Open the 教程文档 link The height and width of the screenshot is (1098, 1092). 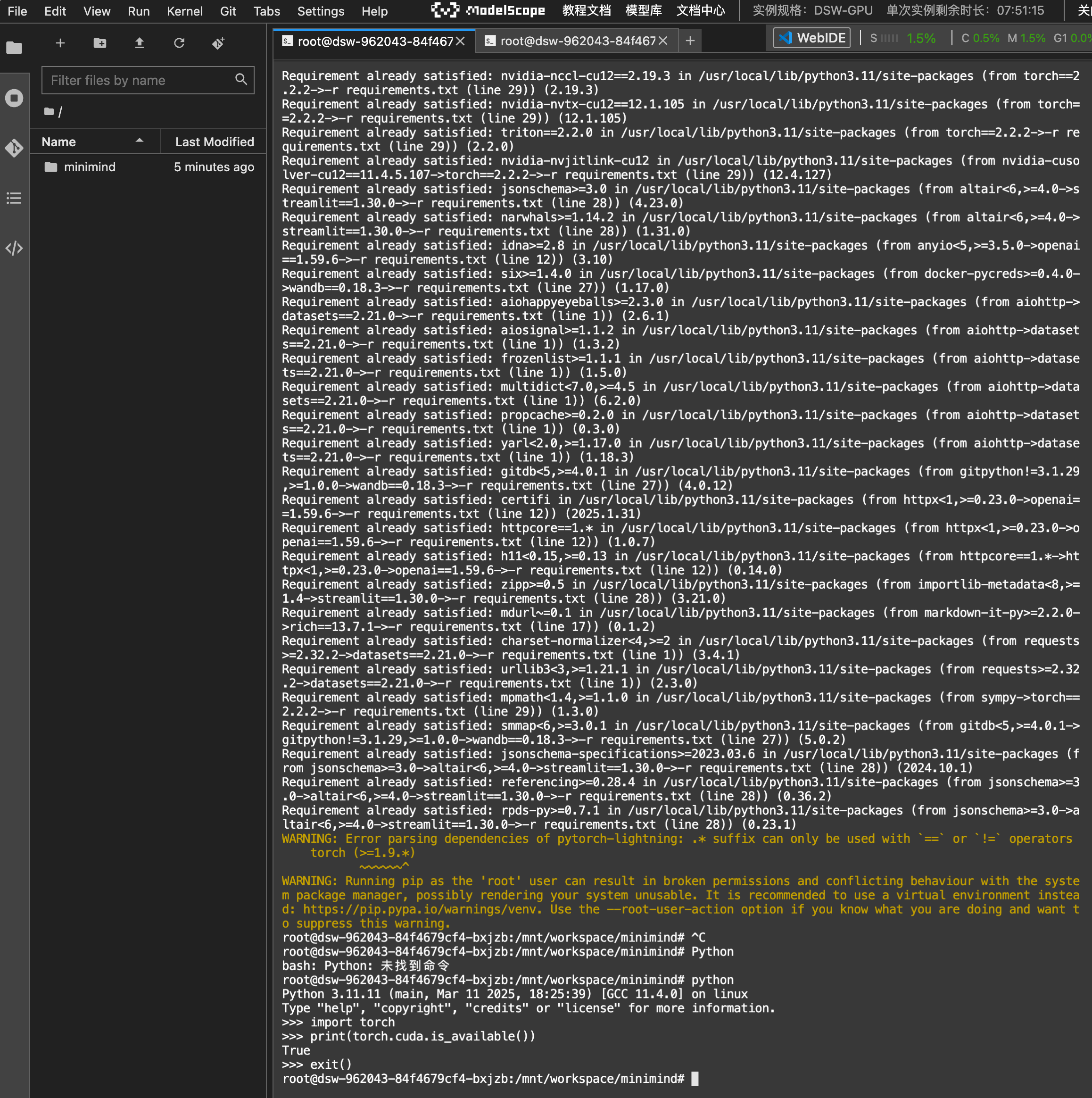tap(587, 11)
